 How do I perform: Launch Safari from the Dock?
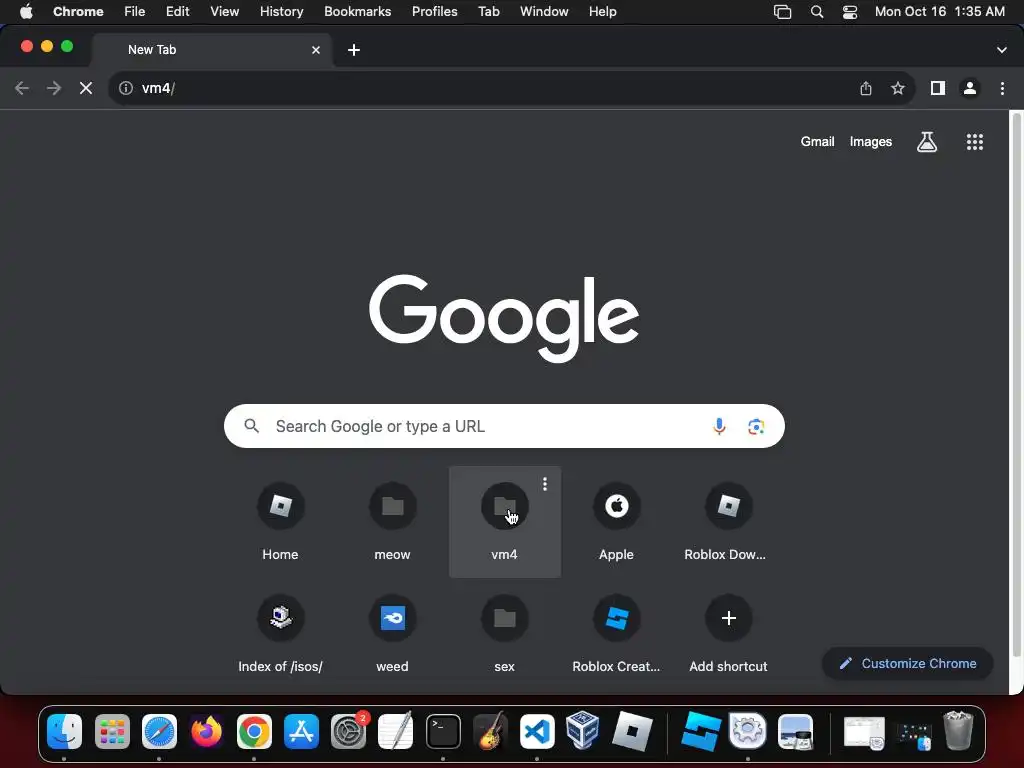(x=159, y=731)
